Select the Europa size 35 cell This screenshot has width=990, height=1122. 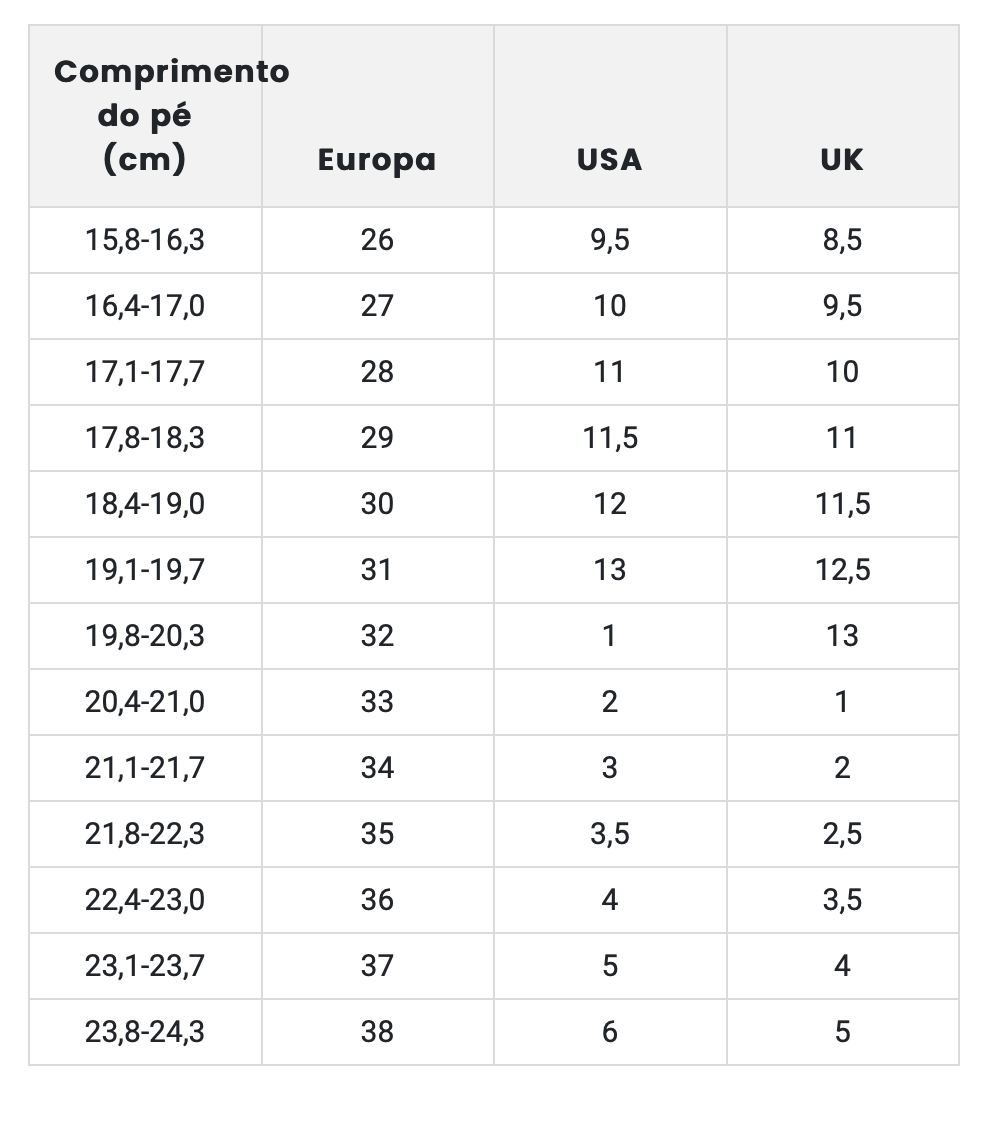[x=377, y=834]
